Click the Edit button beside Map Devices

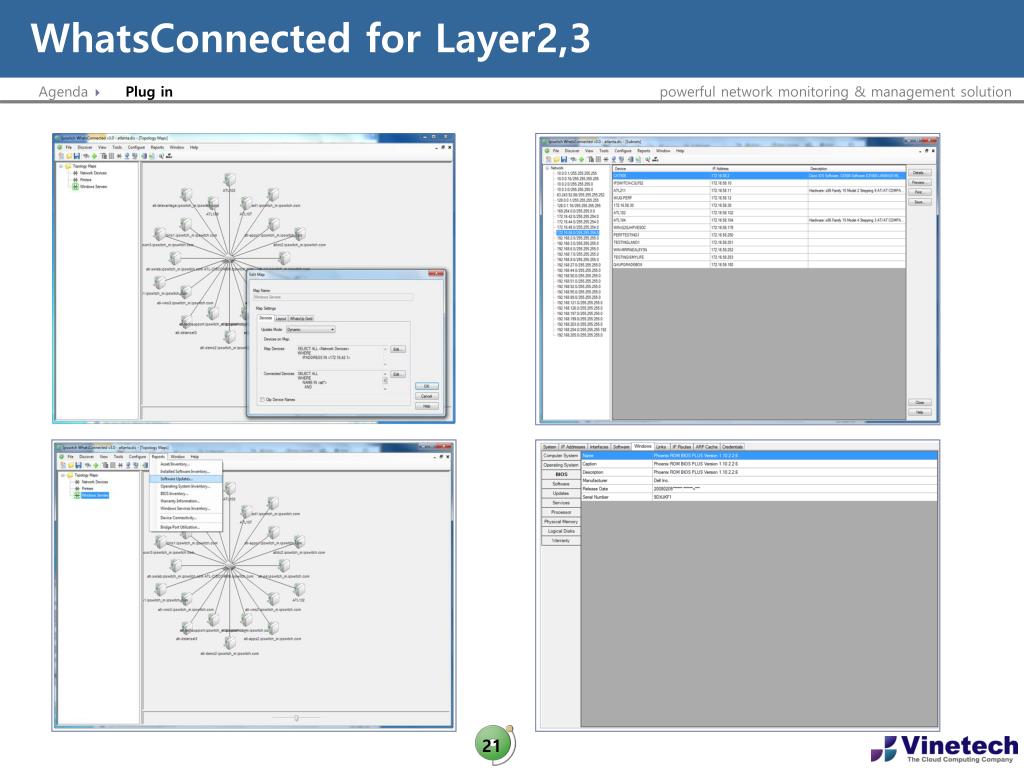[x=398, y=349]
